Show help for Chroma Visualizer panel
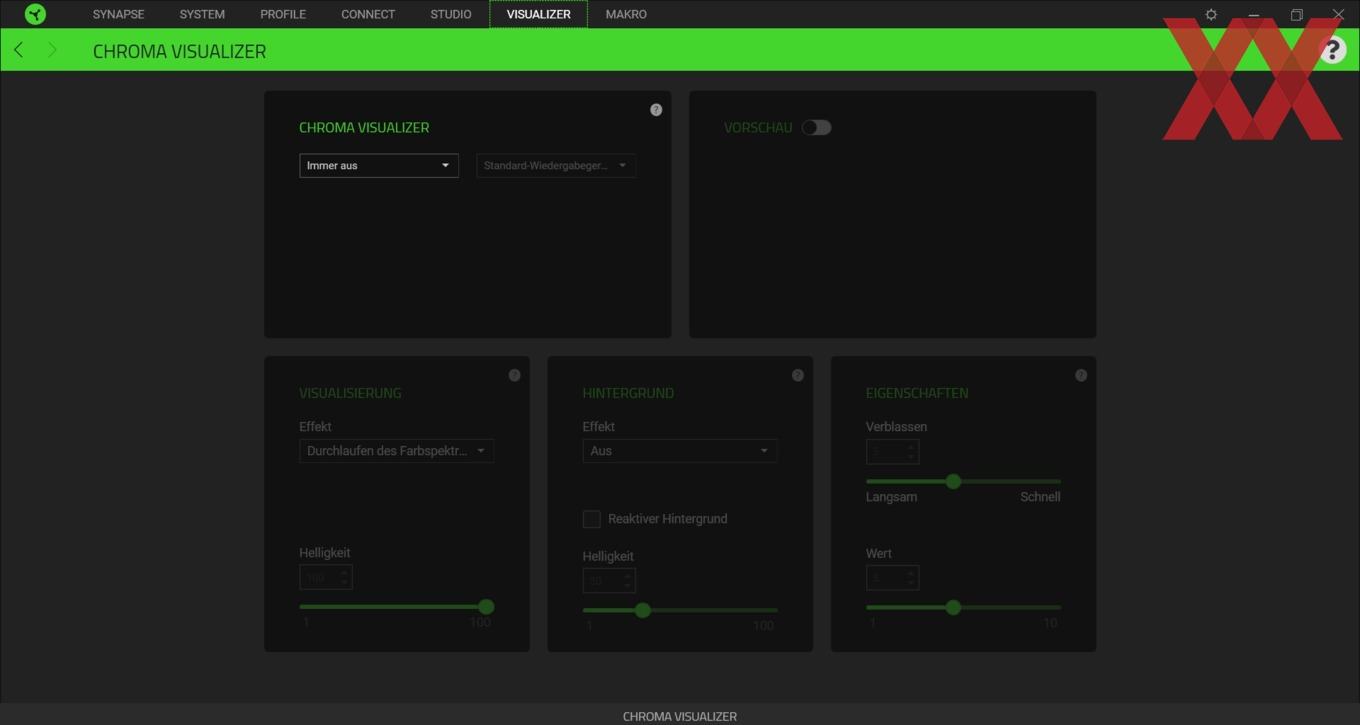Viewport: 1360px width, 725px height. point(656,110)
